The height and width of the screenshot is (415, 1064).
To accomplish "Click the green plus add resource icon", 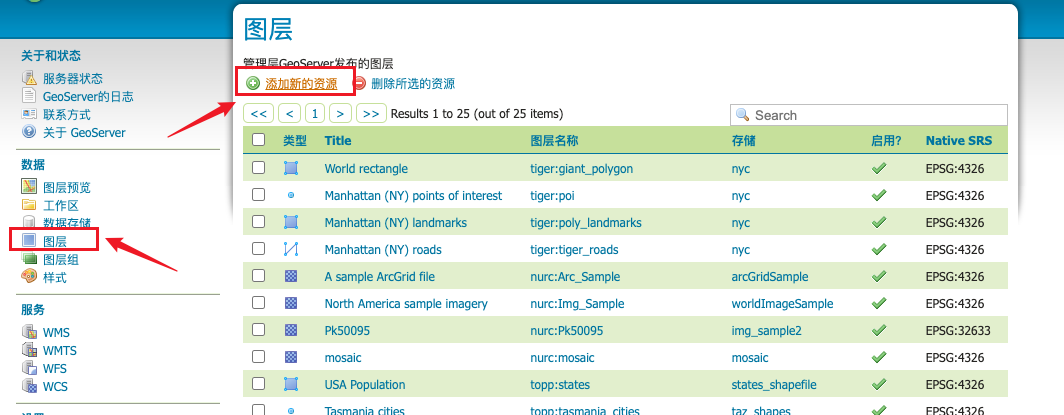I will tap(253, 83).
